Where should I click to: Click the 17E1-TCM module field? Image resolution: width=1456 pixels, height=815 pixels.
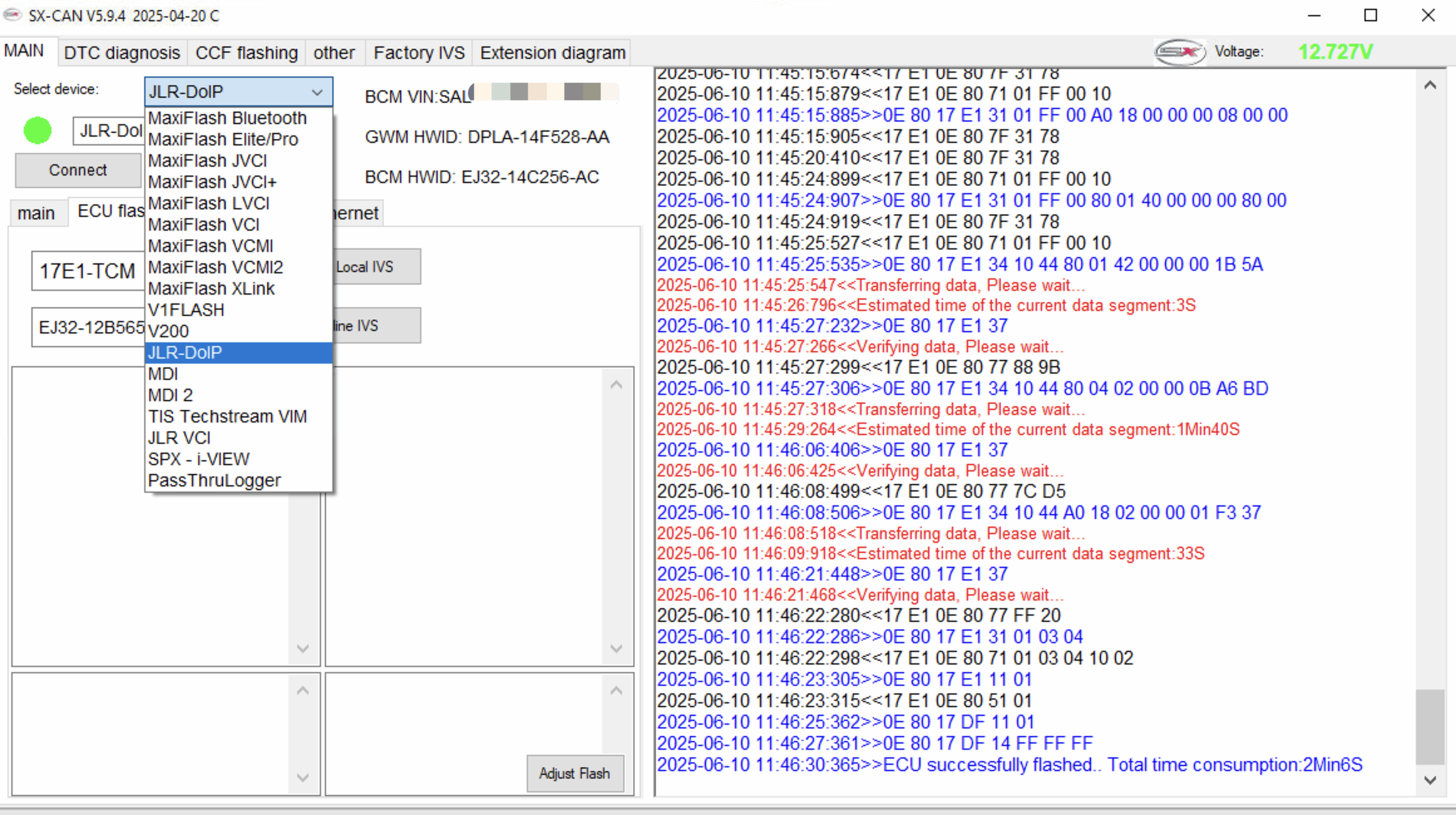pyautogui.click(x=88, y=271)
